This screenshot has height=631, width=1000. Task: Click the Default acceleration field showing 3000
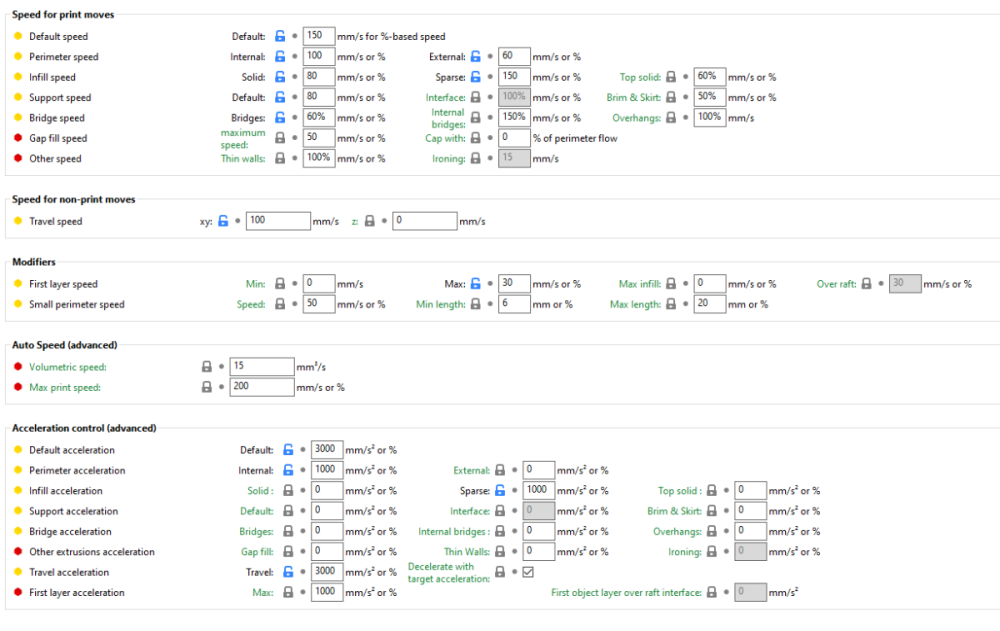(327, 449)
